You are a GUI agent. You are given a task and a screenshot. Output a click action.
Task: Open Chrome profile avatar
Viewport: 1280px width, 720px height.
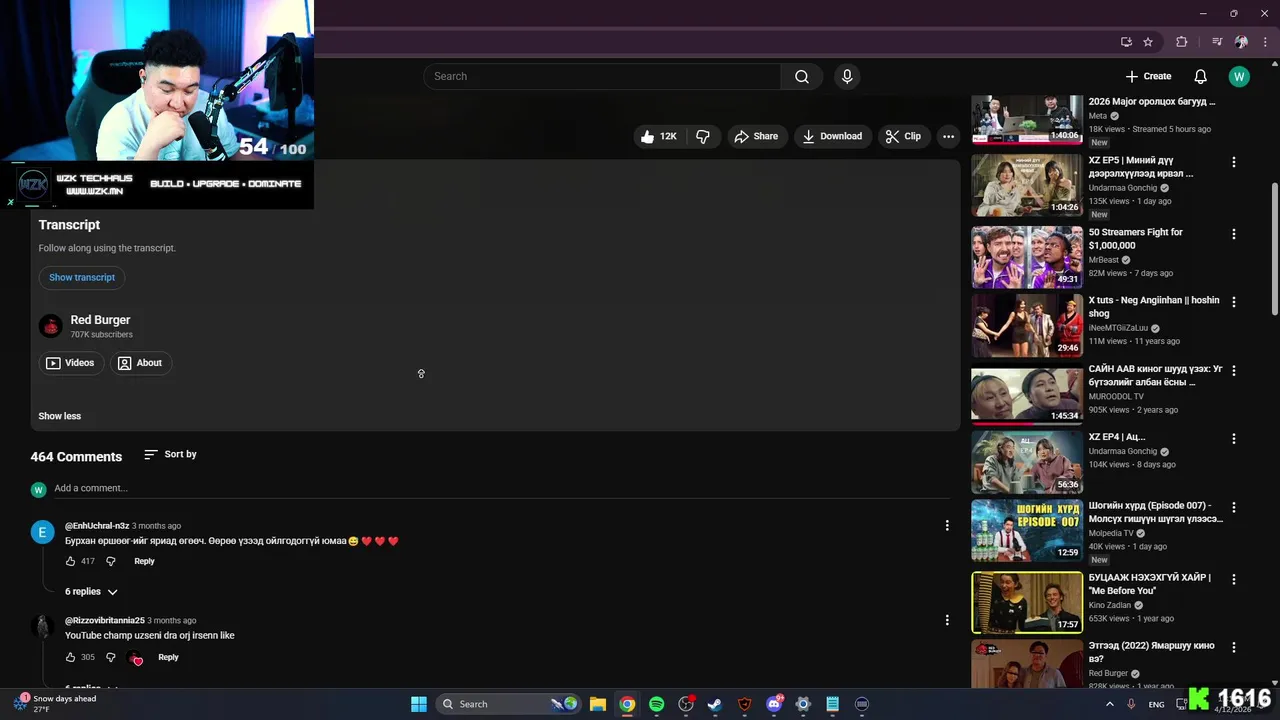1241,42
